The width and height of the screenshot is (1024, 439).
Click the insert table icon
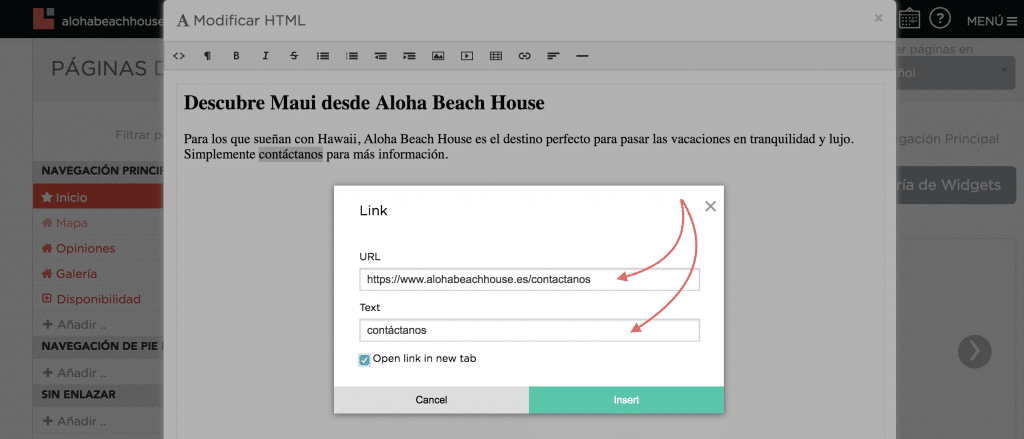tap(496, 56)
